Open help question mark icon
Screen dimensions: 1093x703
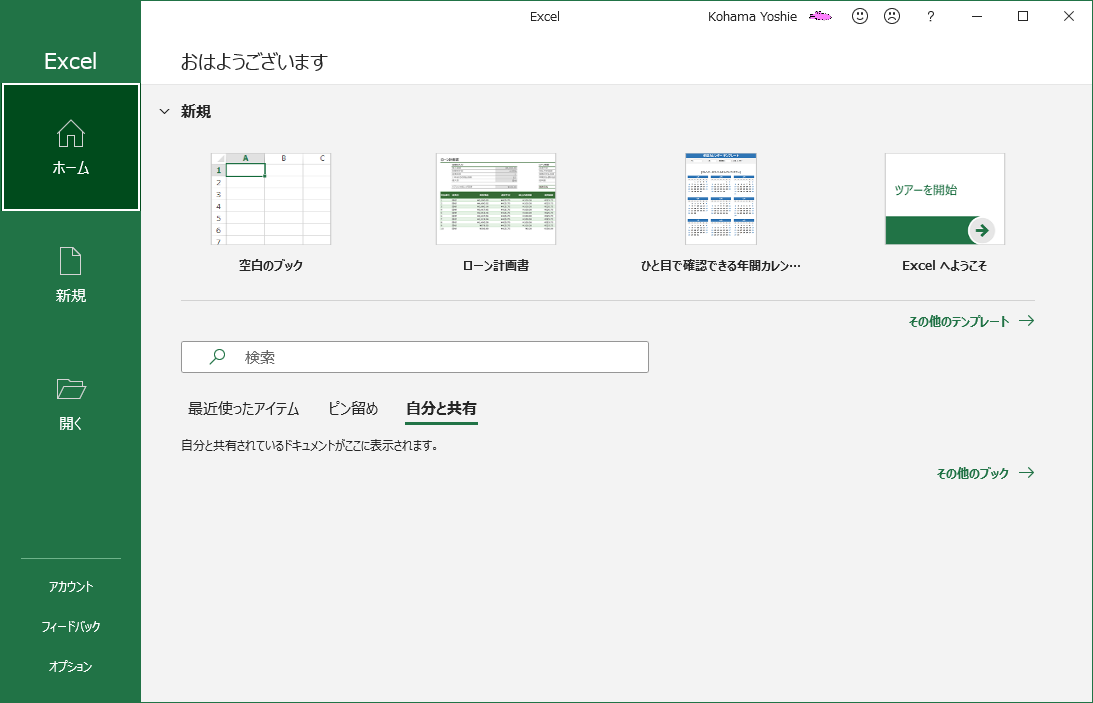pos(930,17)
